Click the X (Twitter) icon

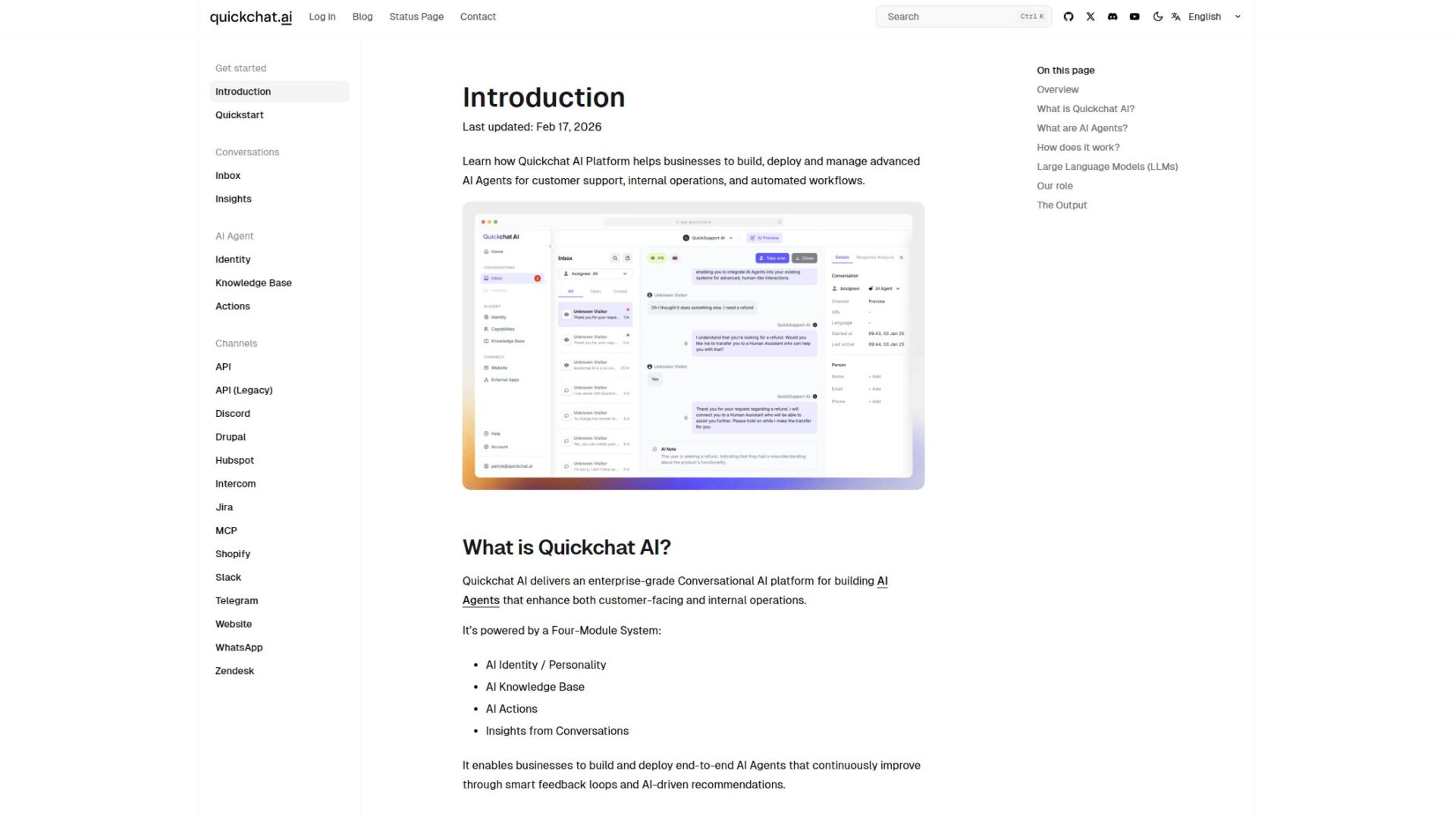(x=1090, y=17)
